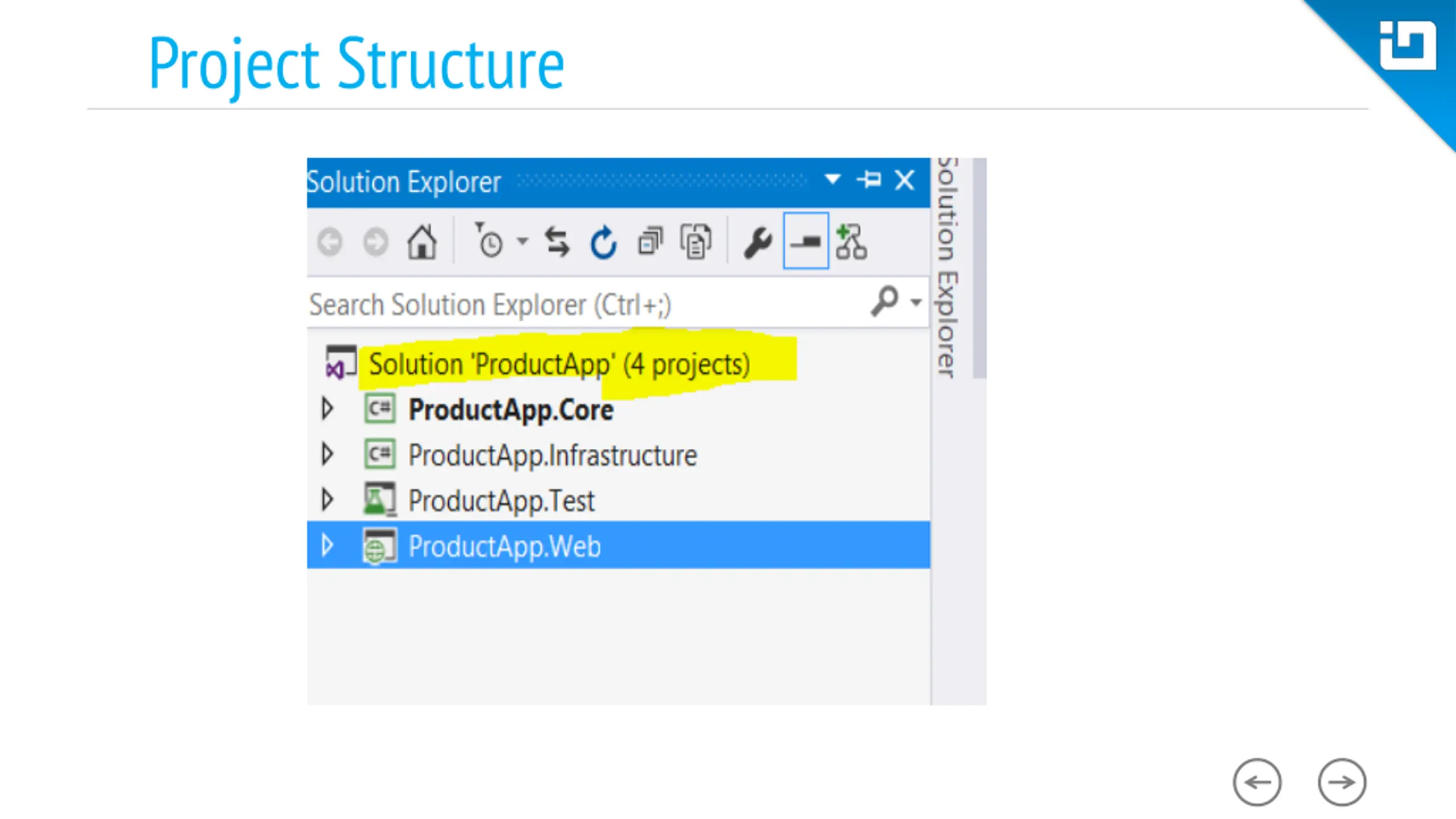Screen dimensions: 1456x819
Task: Expand the ProductApp.Core project
Action: click(327, 408)
